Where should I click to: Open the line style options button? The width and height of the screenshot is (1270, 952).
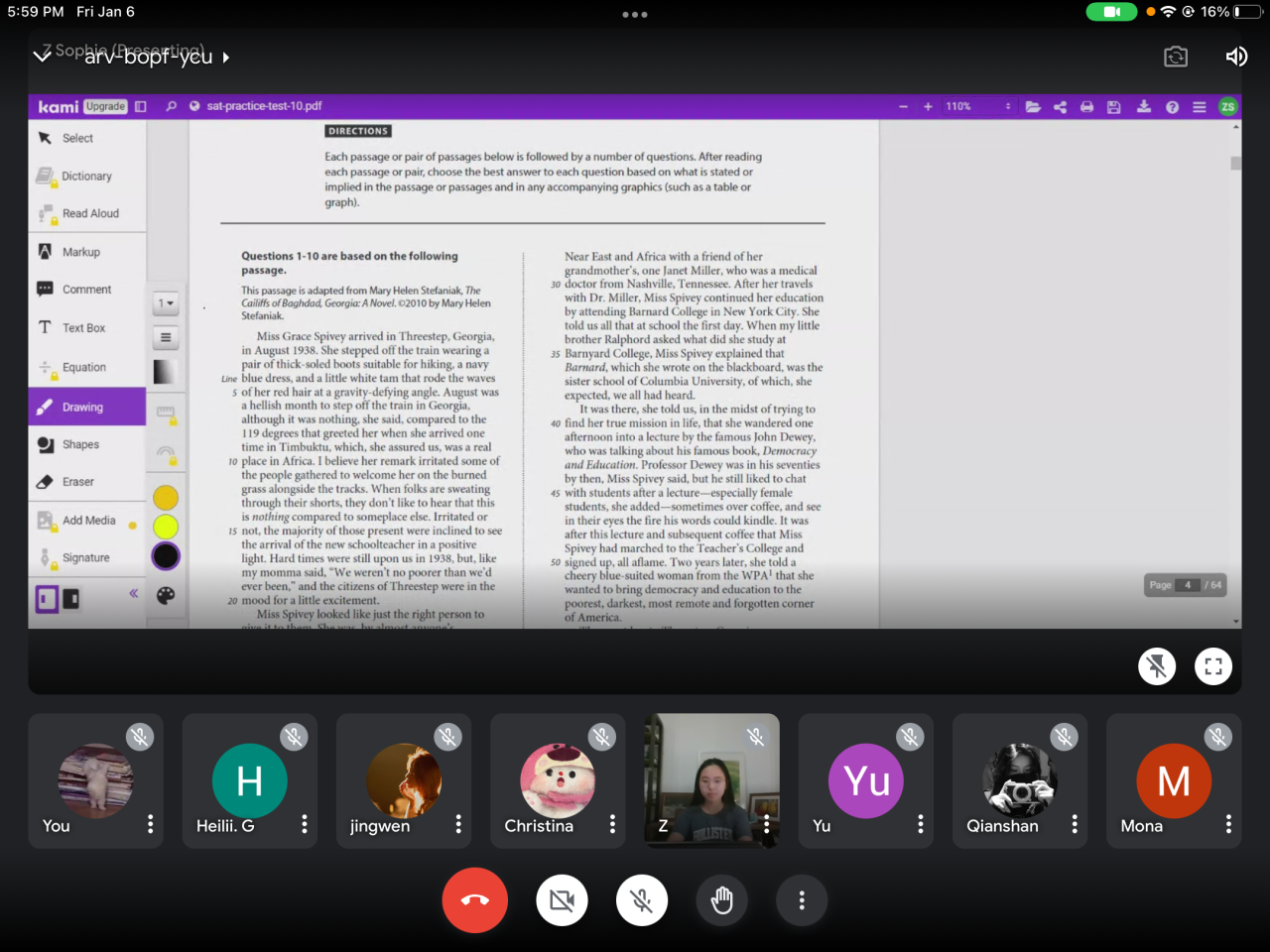click(166, 338)
